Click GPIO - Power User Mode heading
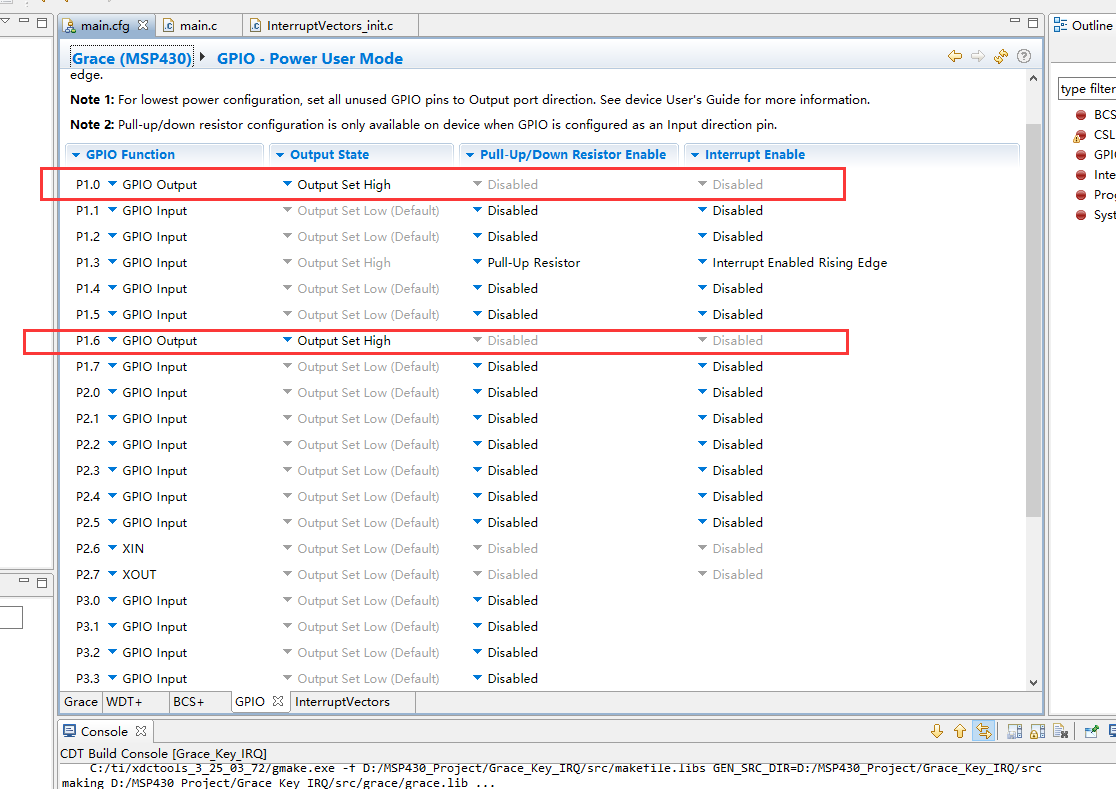 [310, 58]
